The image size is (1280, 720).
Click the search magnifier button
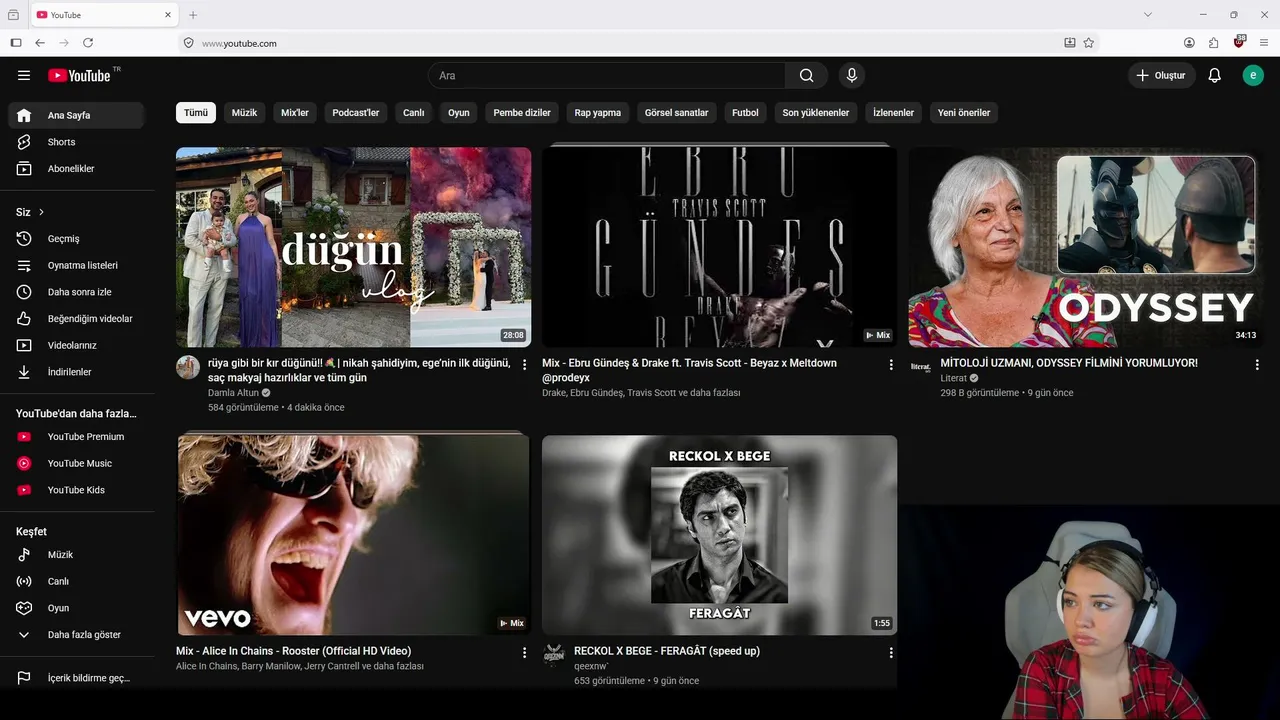pyautogui.click(x=807, y=75)
